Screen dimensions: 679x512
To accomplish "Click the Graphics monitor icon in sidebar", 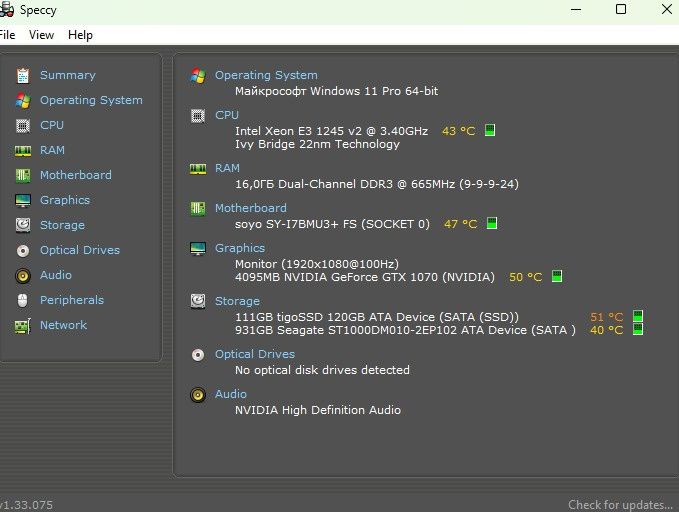I will coord(23,201).
